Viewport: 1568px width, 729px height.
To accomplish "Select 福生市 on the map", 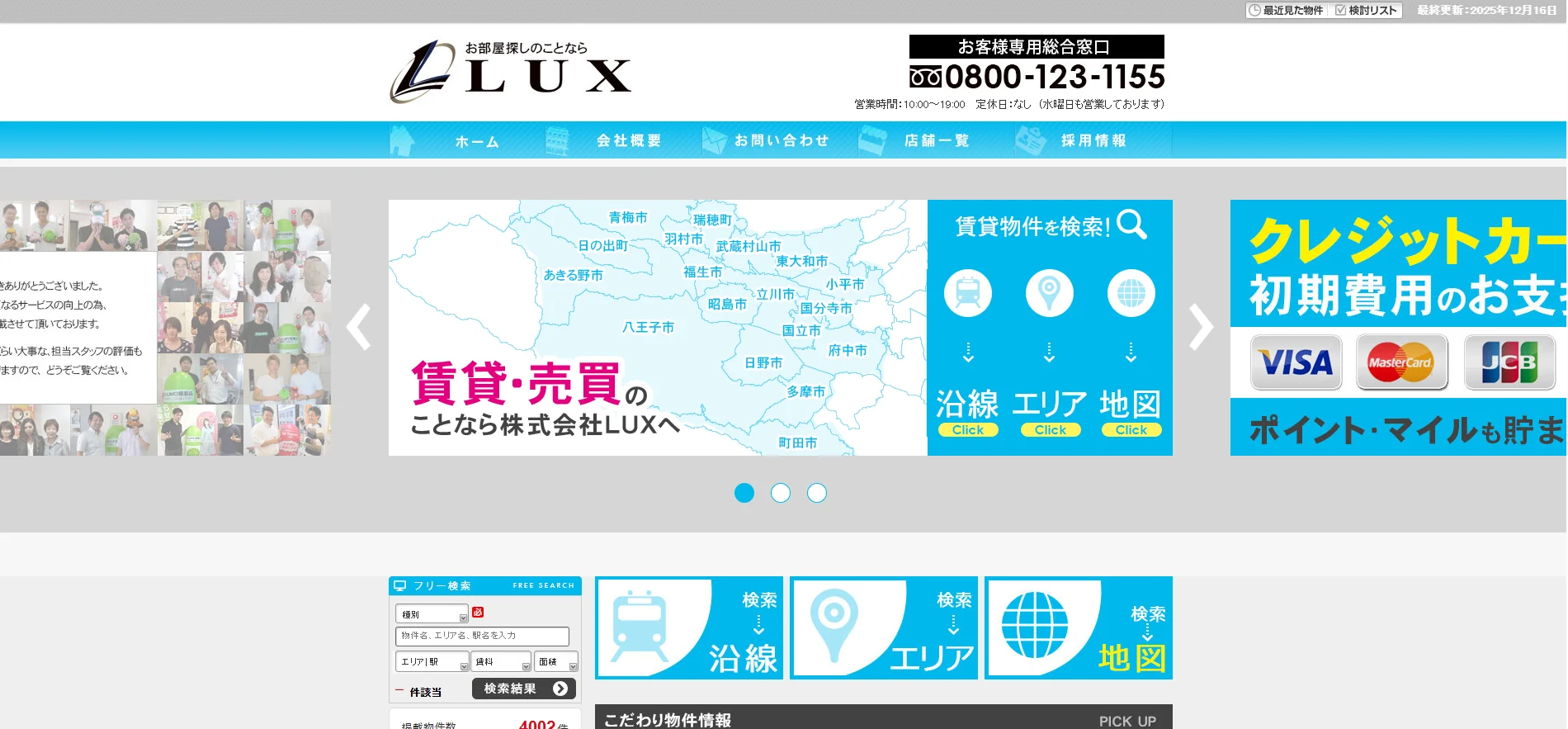I will pos(702,272).
